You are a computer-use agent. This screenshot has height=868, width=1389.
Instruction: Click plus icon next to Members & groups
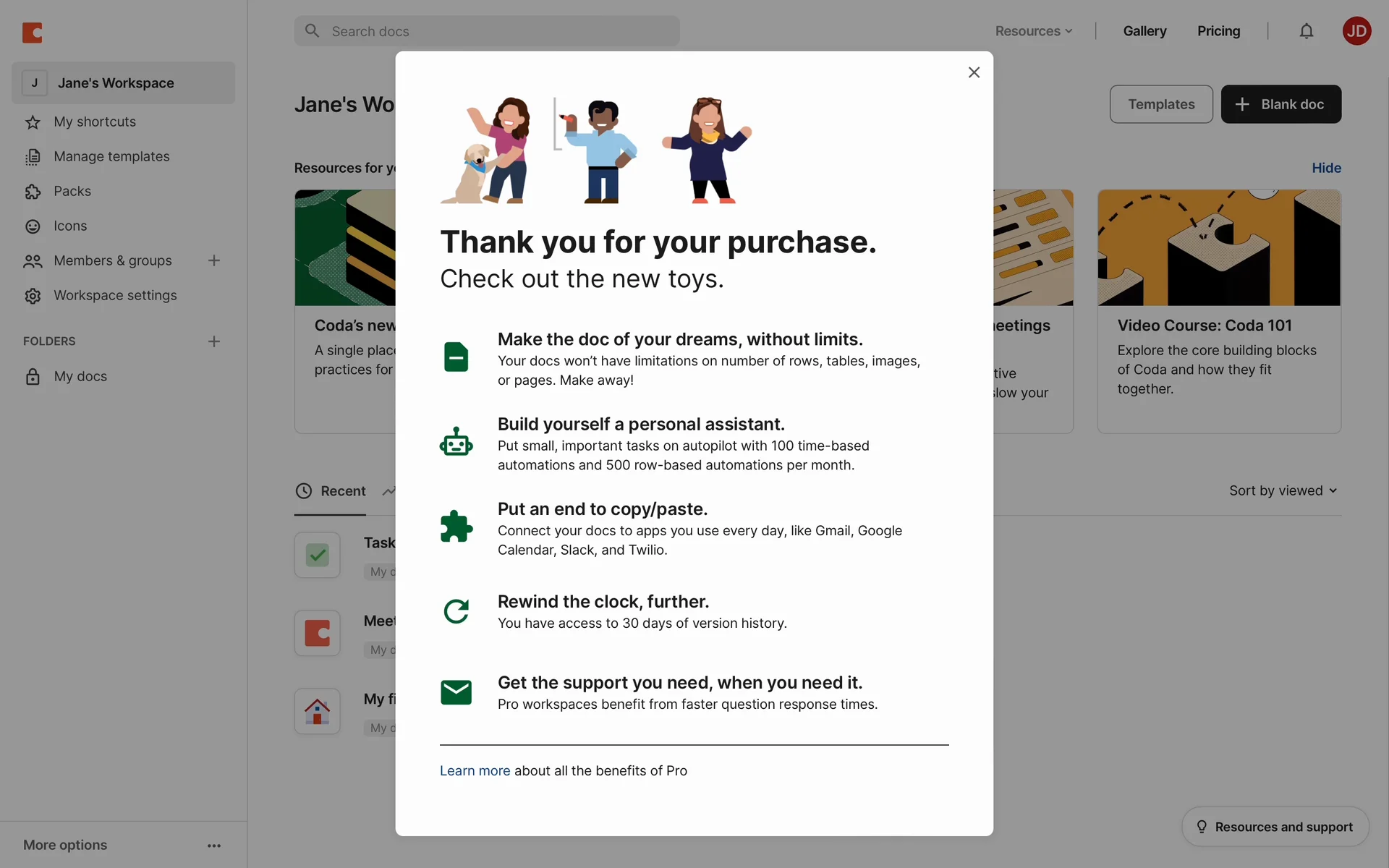click(x=214, y=260)
